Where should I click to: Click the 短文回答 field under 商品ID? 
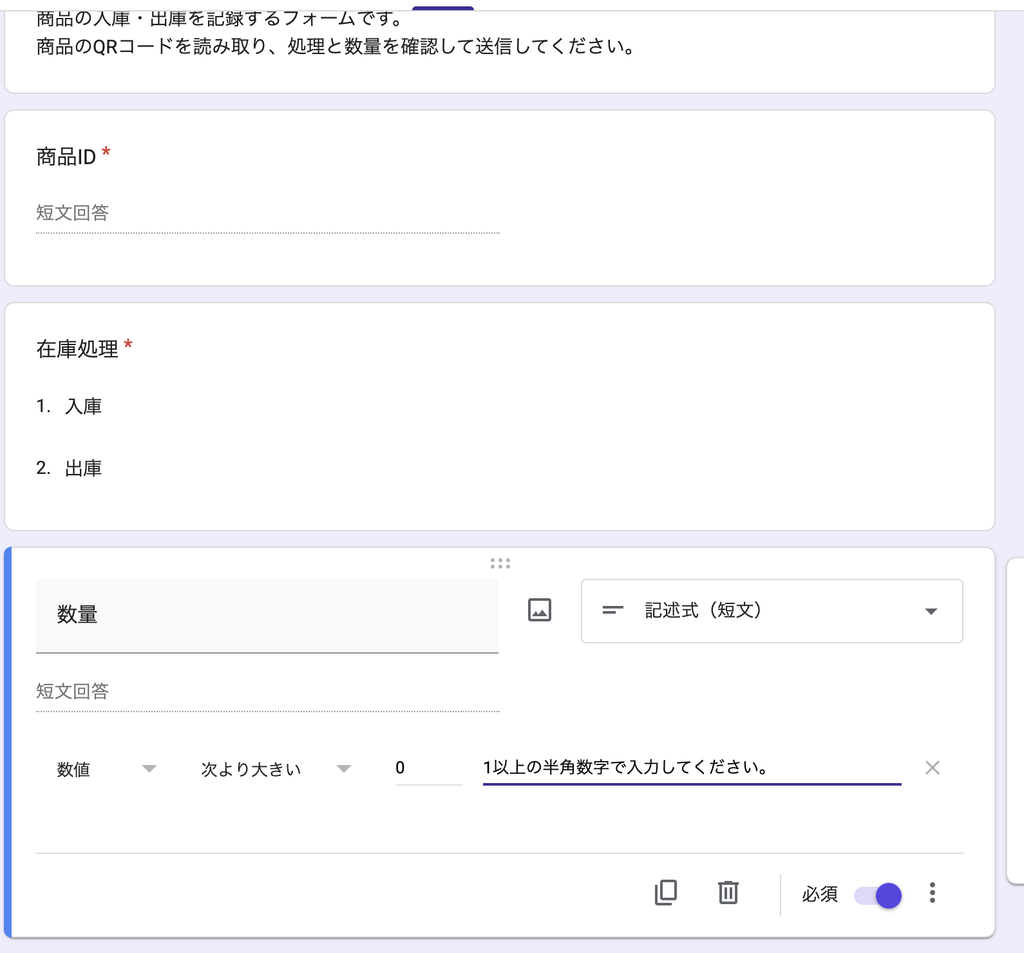pyautogui.click(x=268, y=213)
